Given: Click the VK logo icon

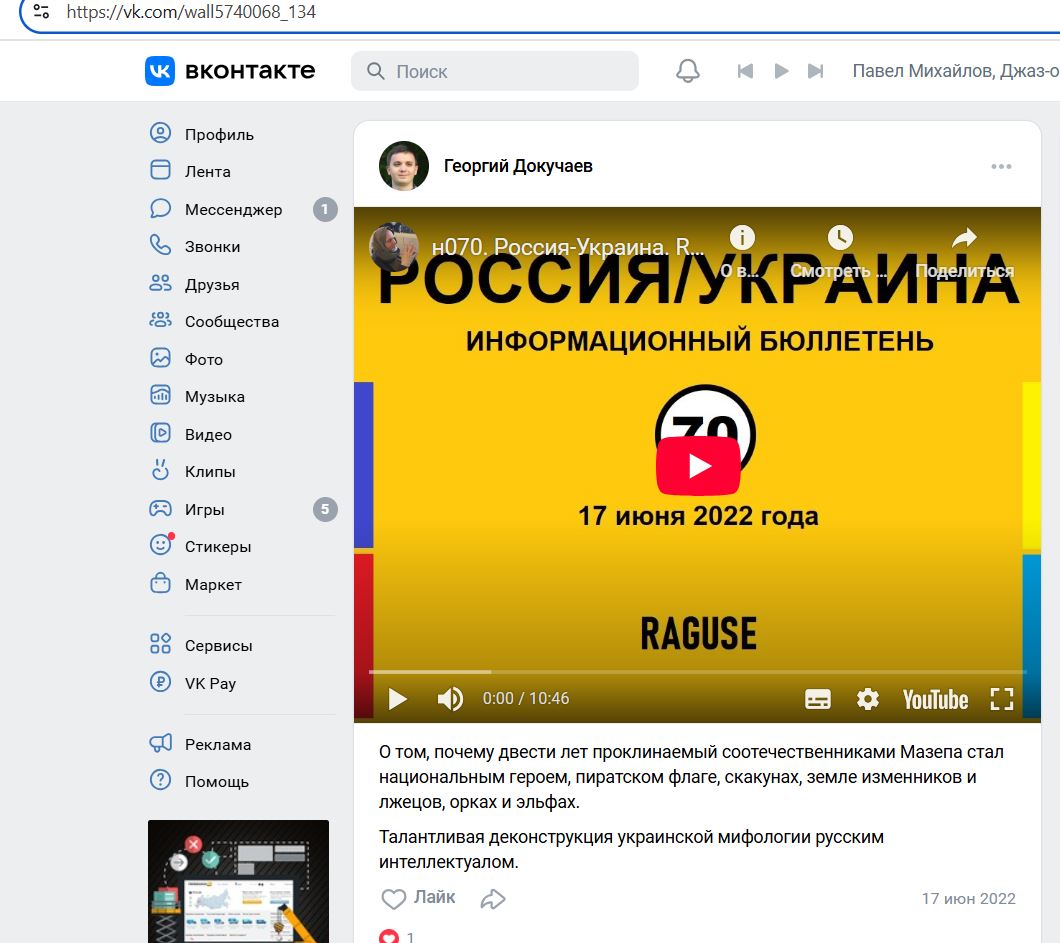Looking at the screenshot, I should [x=160, y=71].
